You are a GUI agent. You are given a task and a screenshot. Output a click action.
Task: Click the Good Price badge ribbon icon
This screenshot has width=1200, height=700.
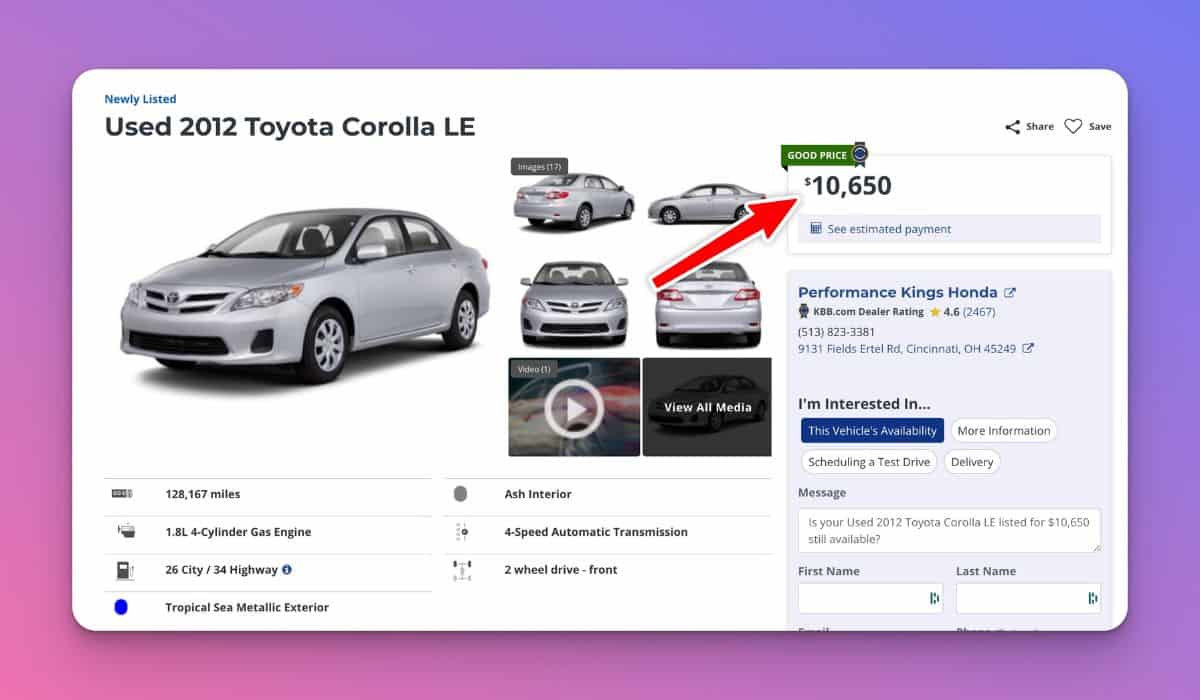pos(858,155)
